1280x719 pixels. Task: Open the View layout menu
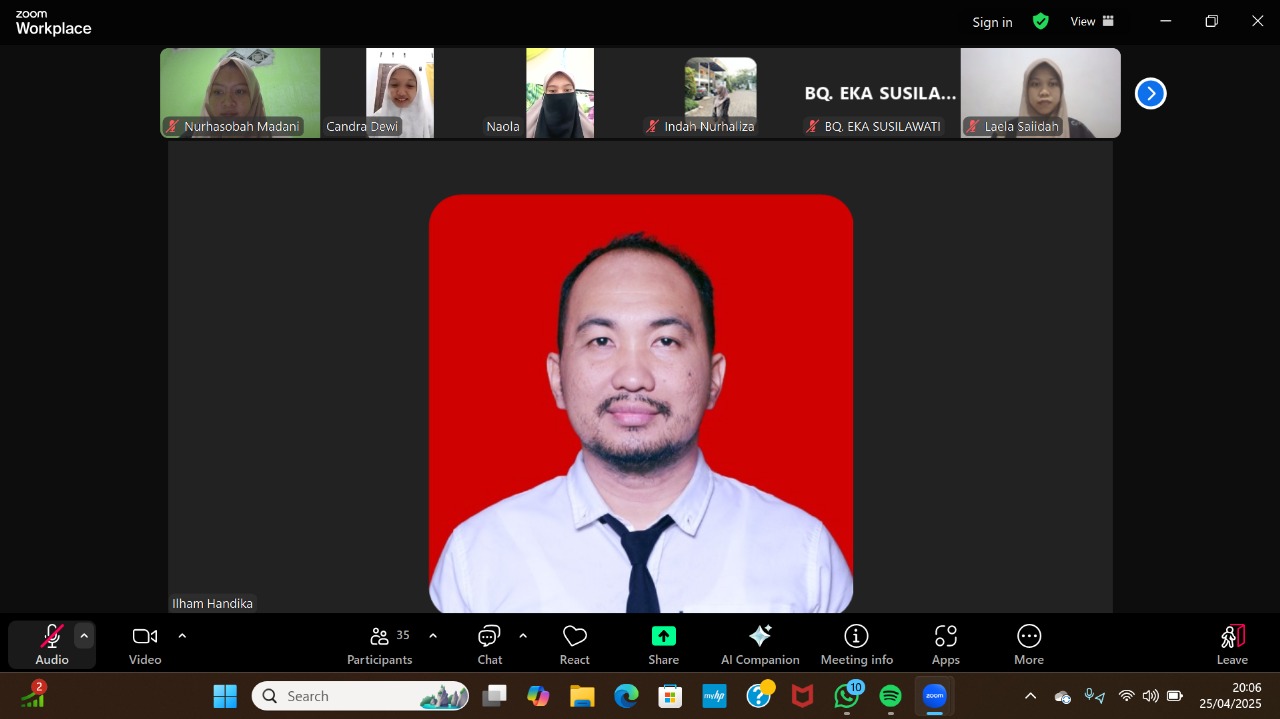1090,21
